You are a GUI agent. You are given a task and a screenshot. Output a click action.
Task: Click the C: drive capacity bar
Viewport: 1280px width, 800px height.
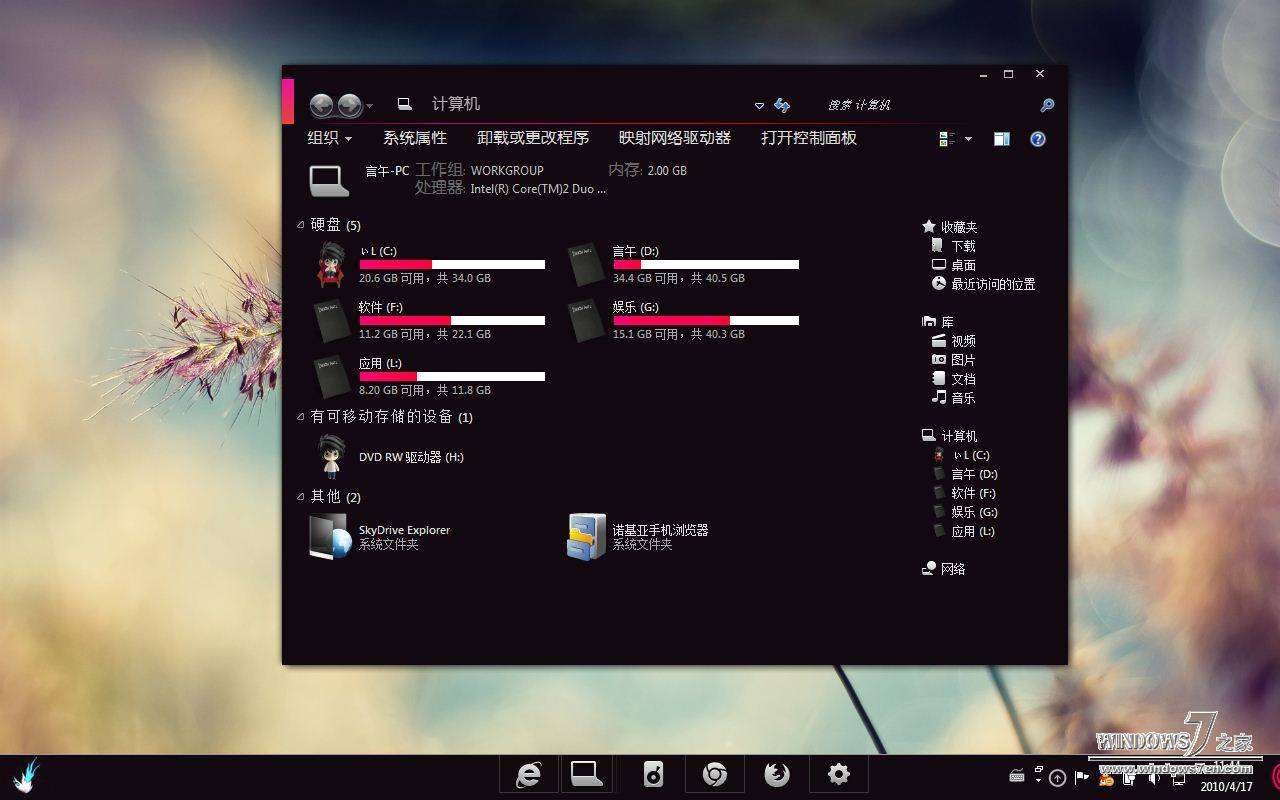[450, 264]
